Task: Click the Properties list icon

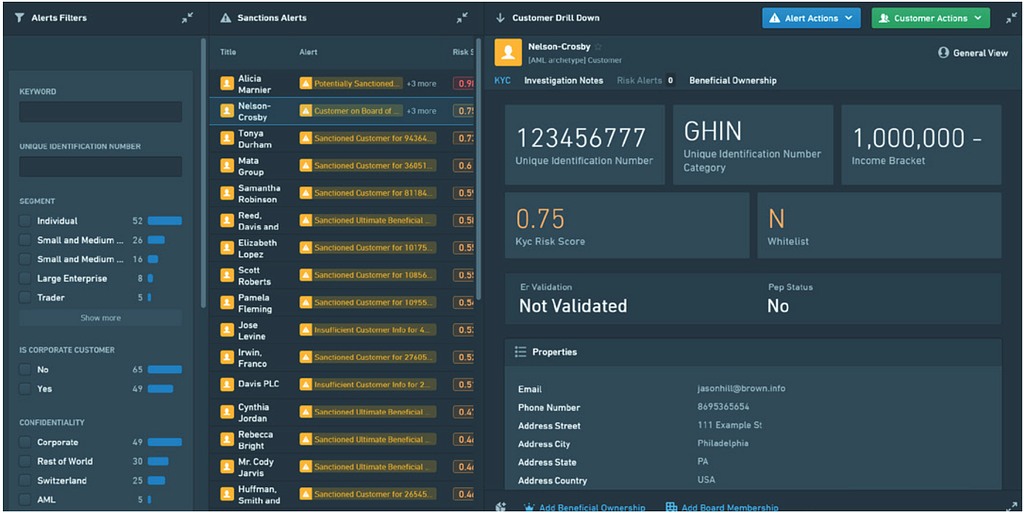Action: point(520,352)
